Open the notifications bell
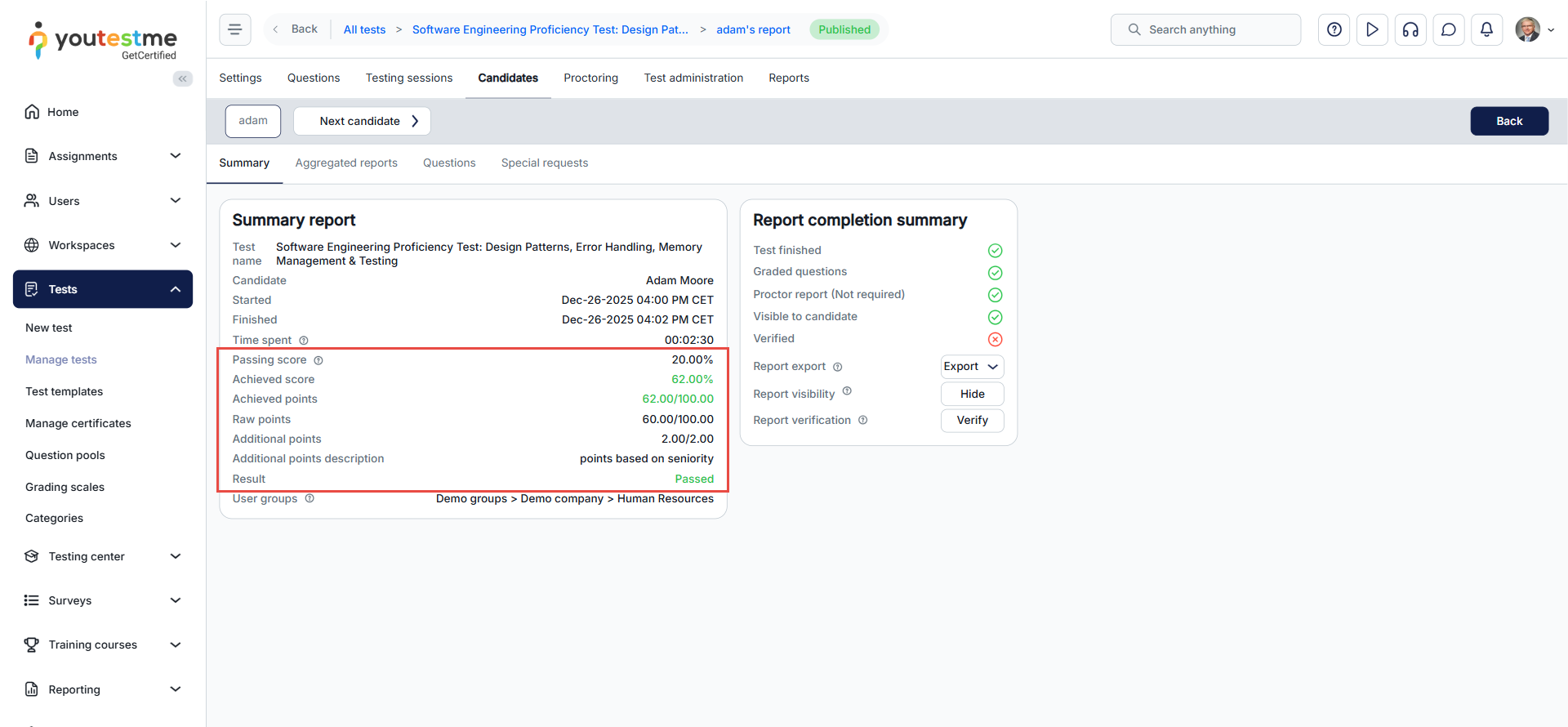This screenshot has width=1568, height=727. 1486,29
